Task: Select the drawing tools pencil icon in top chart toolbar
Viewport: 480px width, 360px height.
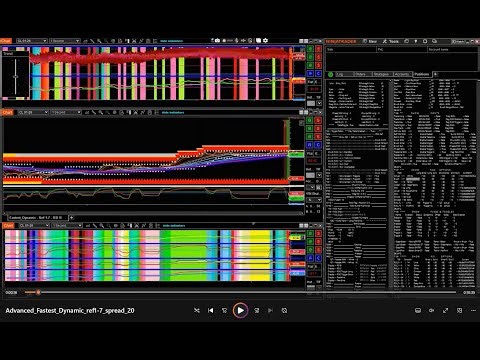Action: pos(92,41)
